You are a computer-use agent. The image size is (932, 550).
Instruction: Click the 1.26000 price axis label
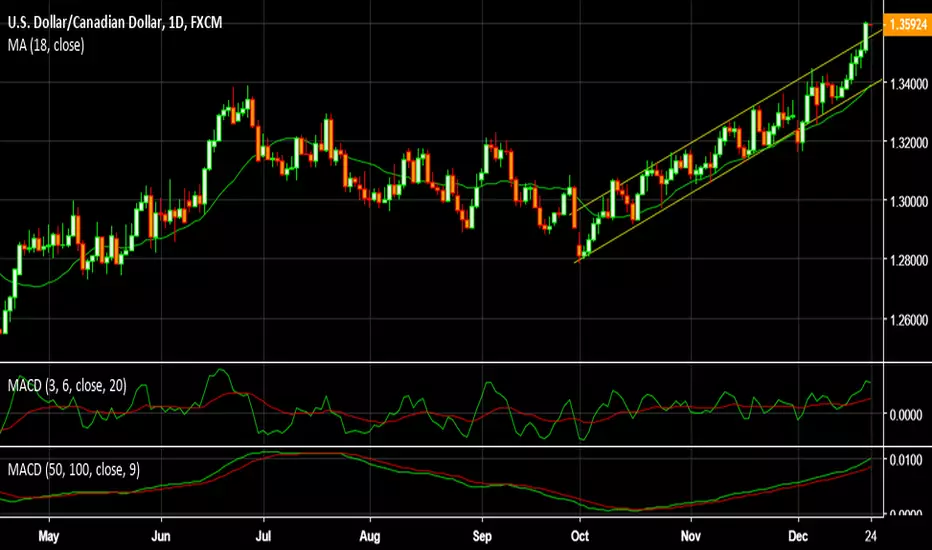click(x=908, y=320)
